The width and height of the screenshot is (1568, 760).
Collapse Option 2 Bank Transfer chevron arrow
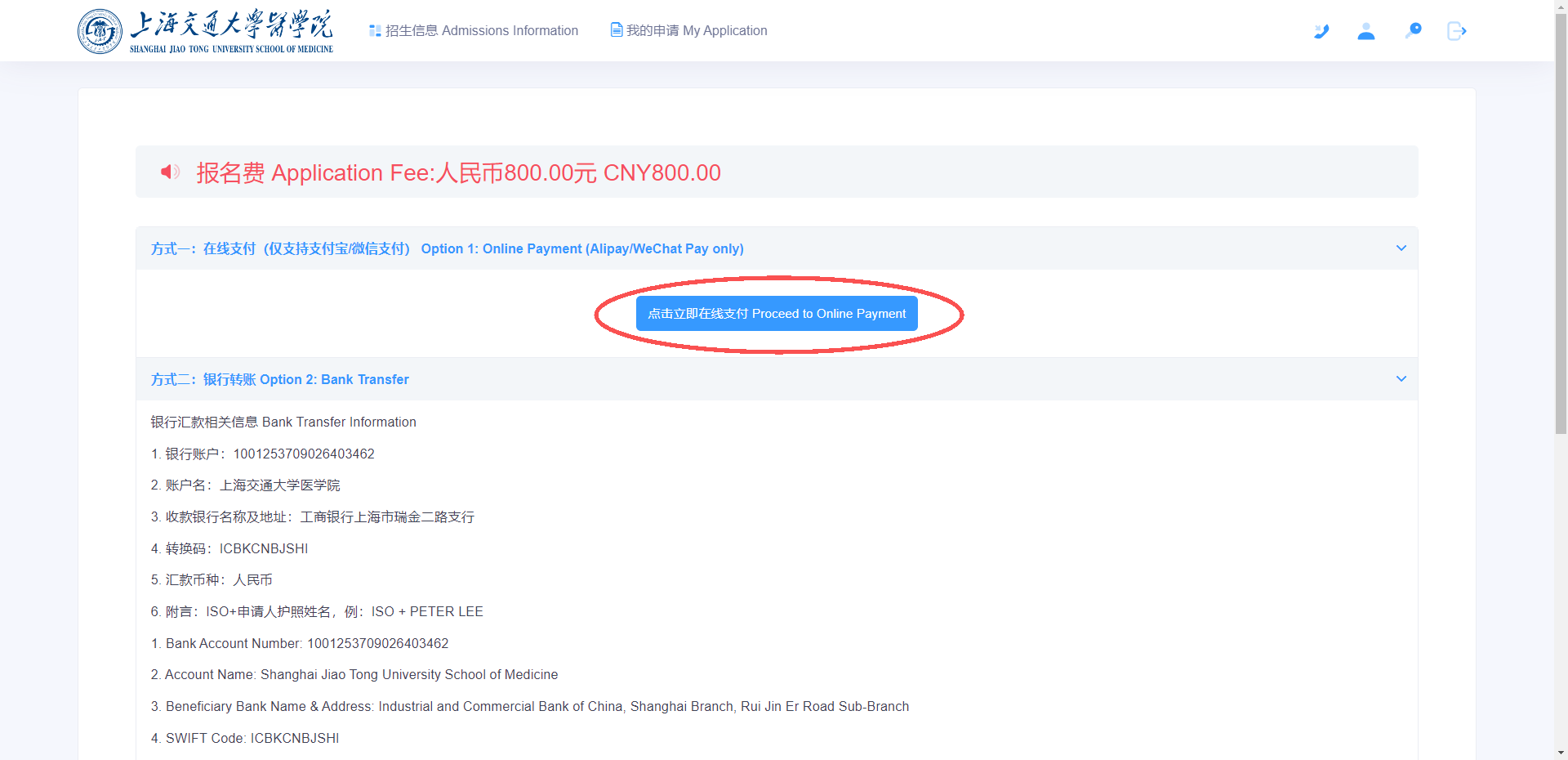(x=1401, y=379)
